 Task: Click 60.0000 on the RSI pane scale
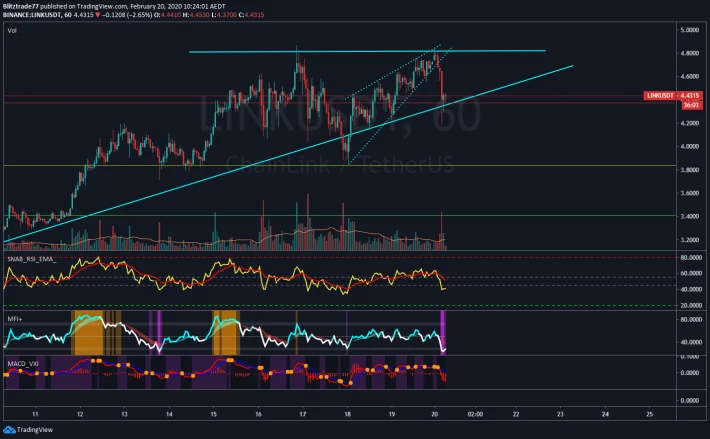click(691, 273)
